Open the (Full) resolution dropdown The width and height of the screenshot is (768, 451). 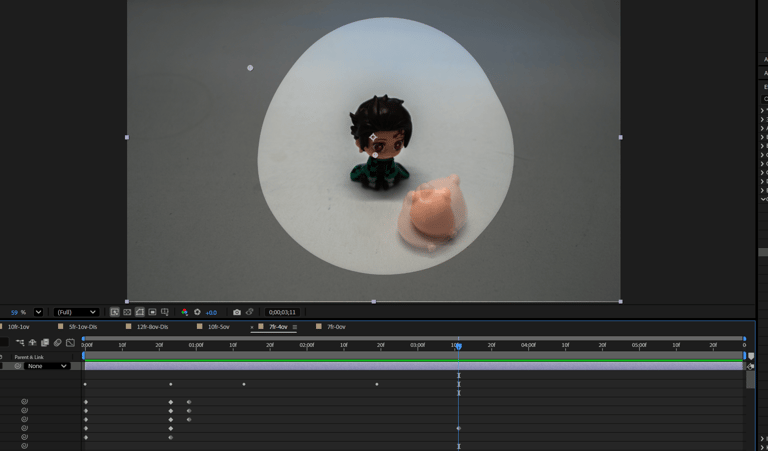click(x=76, y=312)
